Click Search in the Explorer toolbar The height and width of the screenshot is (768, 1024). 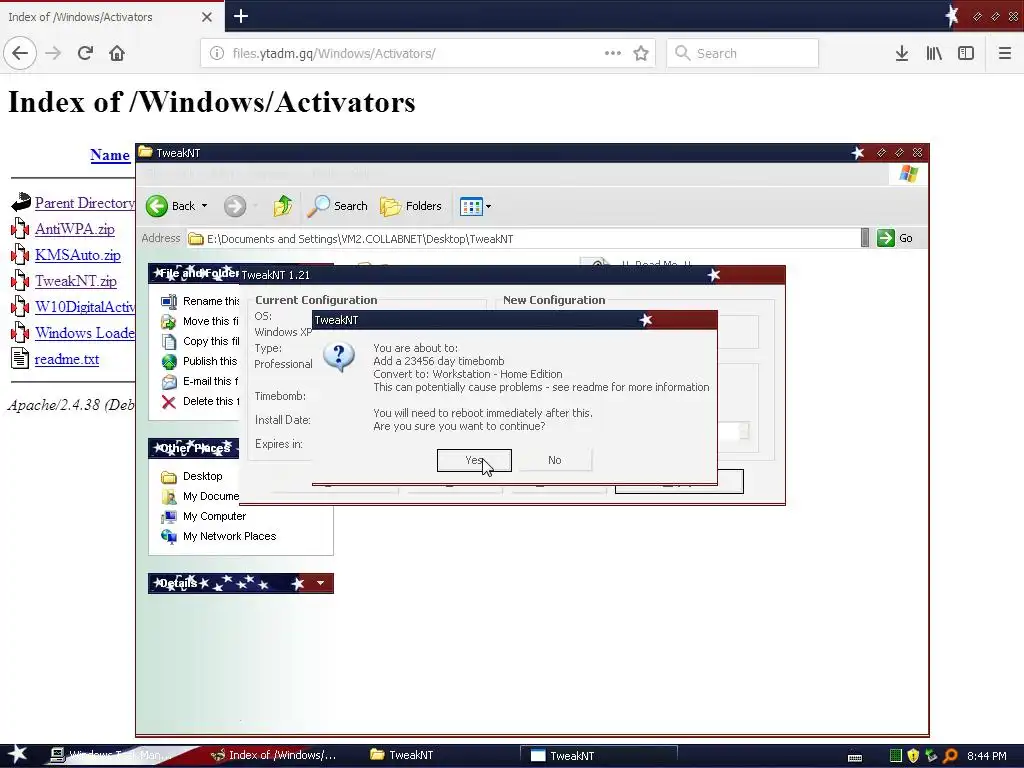(337, 206)
